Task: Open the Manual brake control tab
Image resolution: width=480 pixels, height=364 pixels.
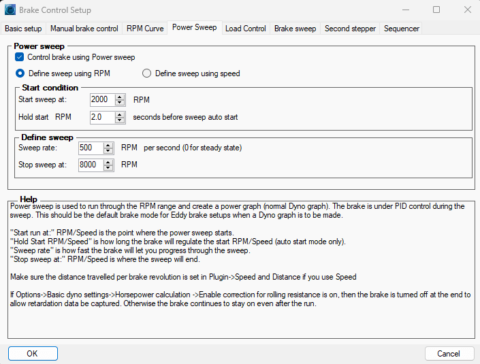Action: pos(84,29)
